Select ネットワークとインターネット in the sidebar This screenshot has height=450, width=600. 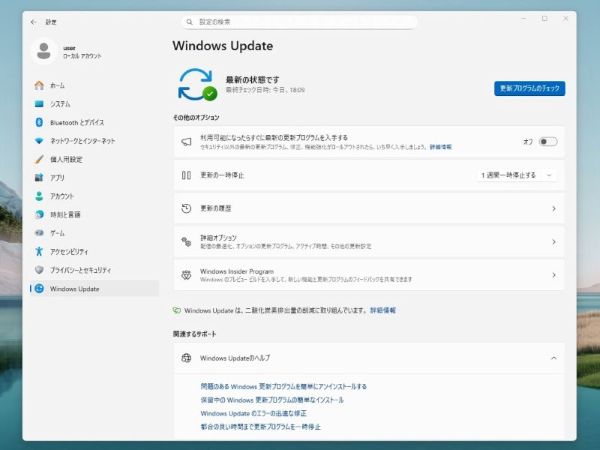94,141
